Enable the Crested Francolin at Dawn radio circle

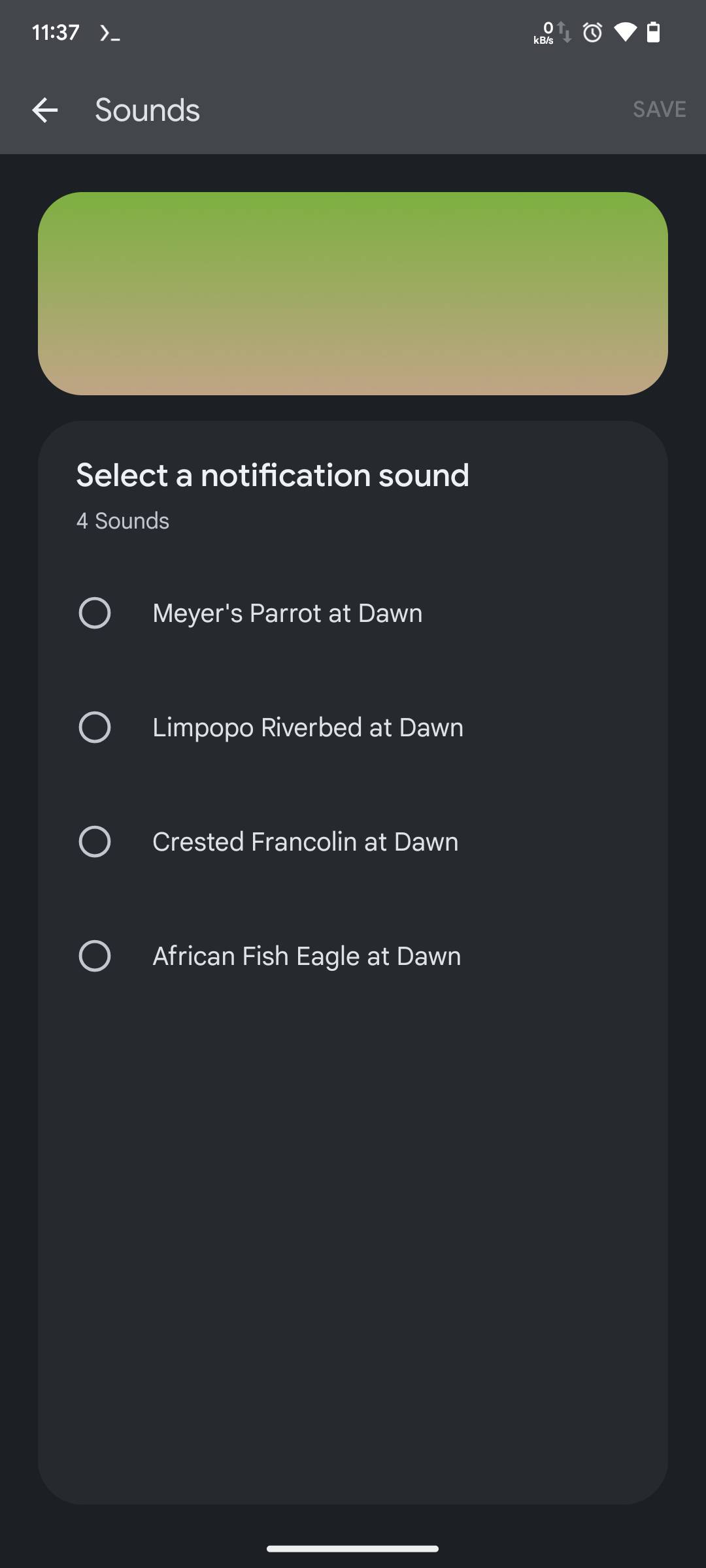[95, 841]
